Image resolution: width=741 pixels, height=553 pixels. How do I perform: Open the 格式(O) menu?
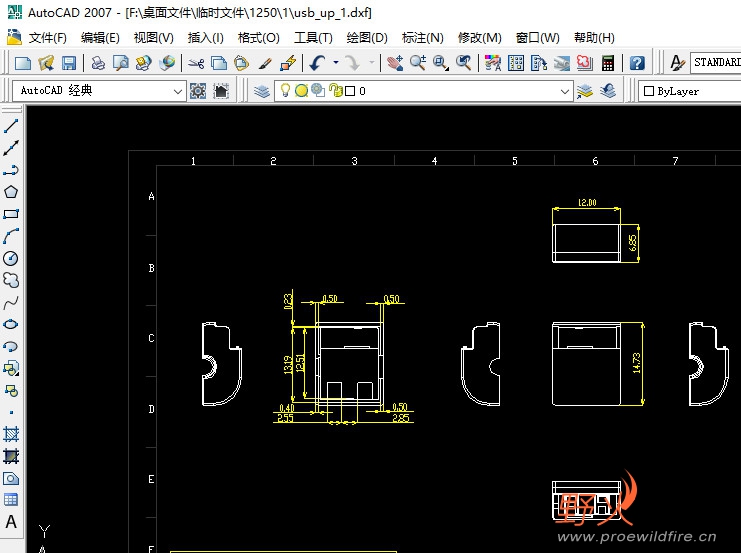pyautogui.click(x=258, y=37)
